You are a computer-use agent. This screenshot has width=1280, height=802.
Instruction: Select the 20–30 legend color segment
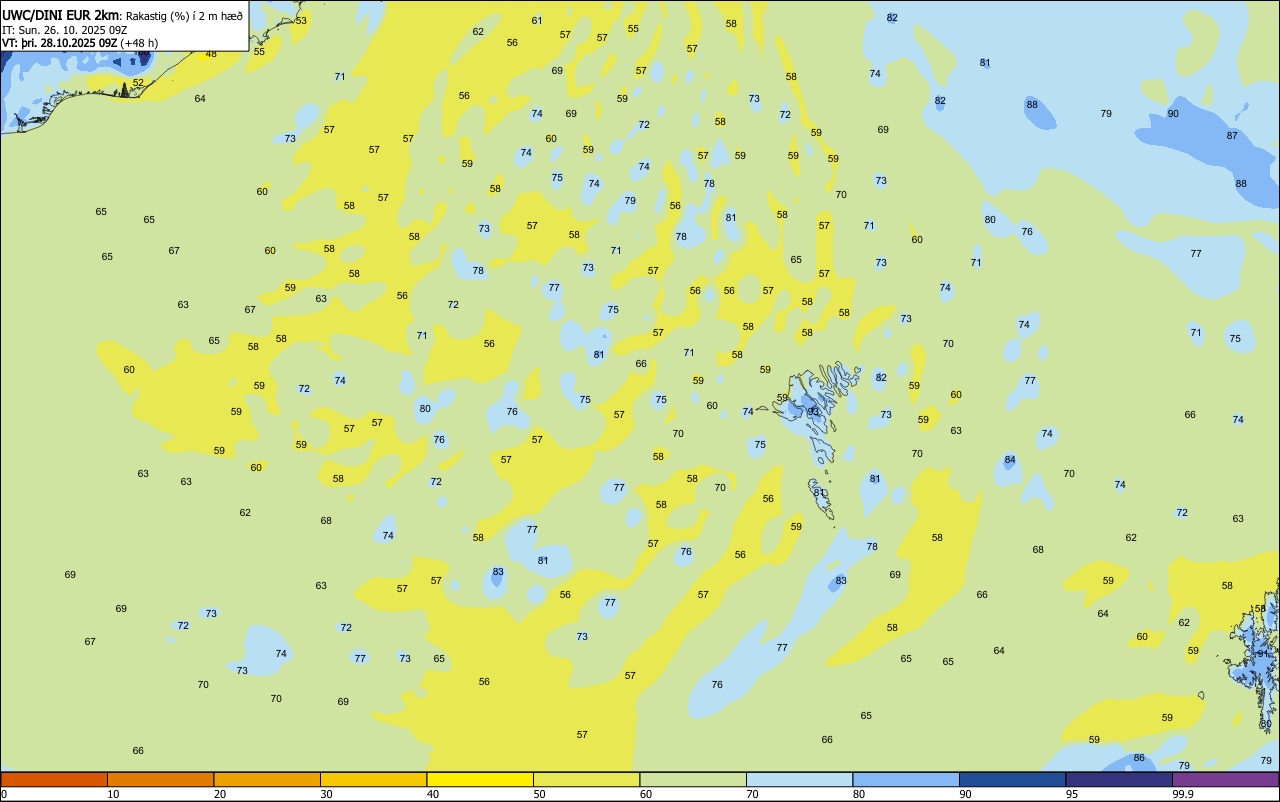coord(267,779)
